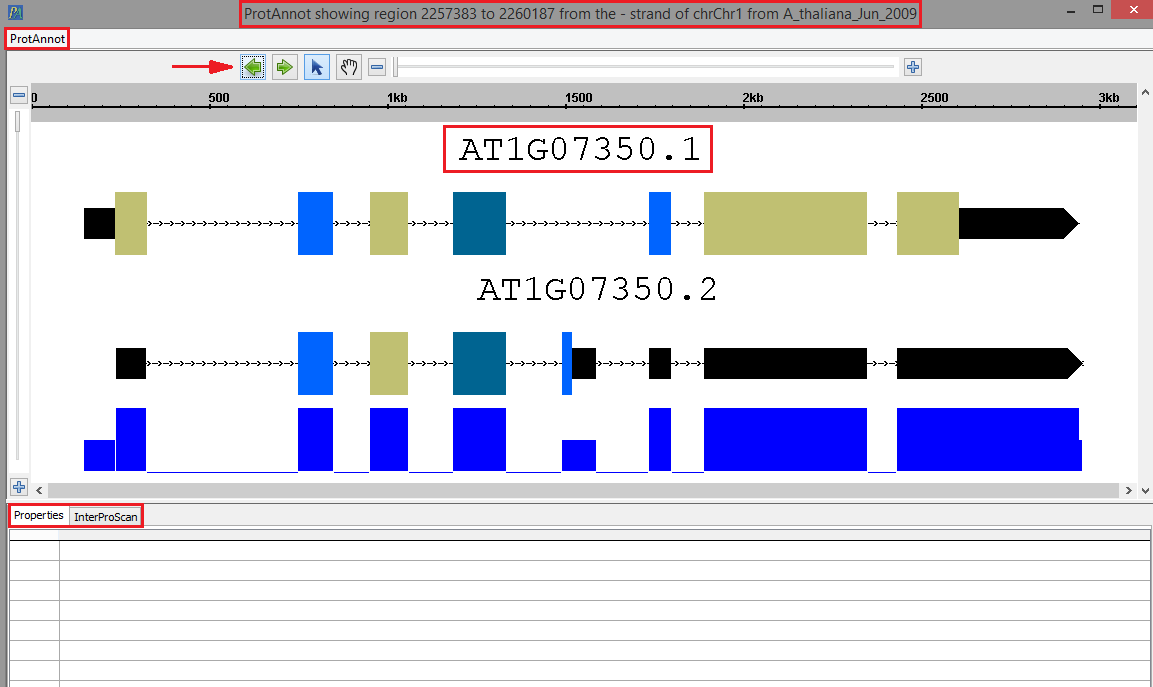Image resolution: width=1153 pixels, height=687 pixels.
Task: Click horizontal zoom out minus button
Action: pos(376,68)
